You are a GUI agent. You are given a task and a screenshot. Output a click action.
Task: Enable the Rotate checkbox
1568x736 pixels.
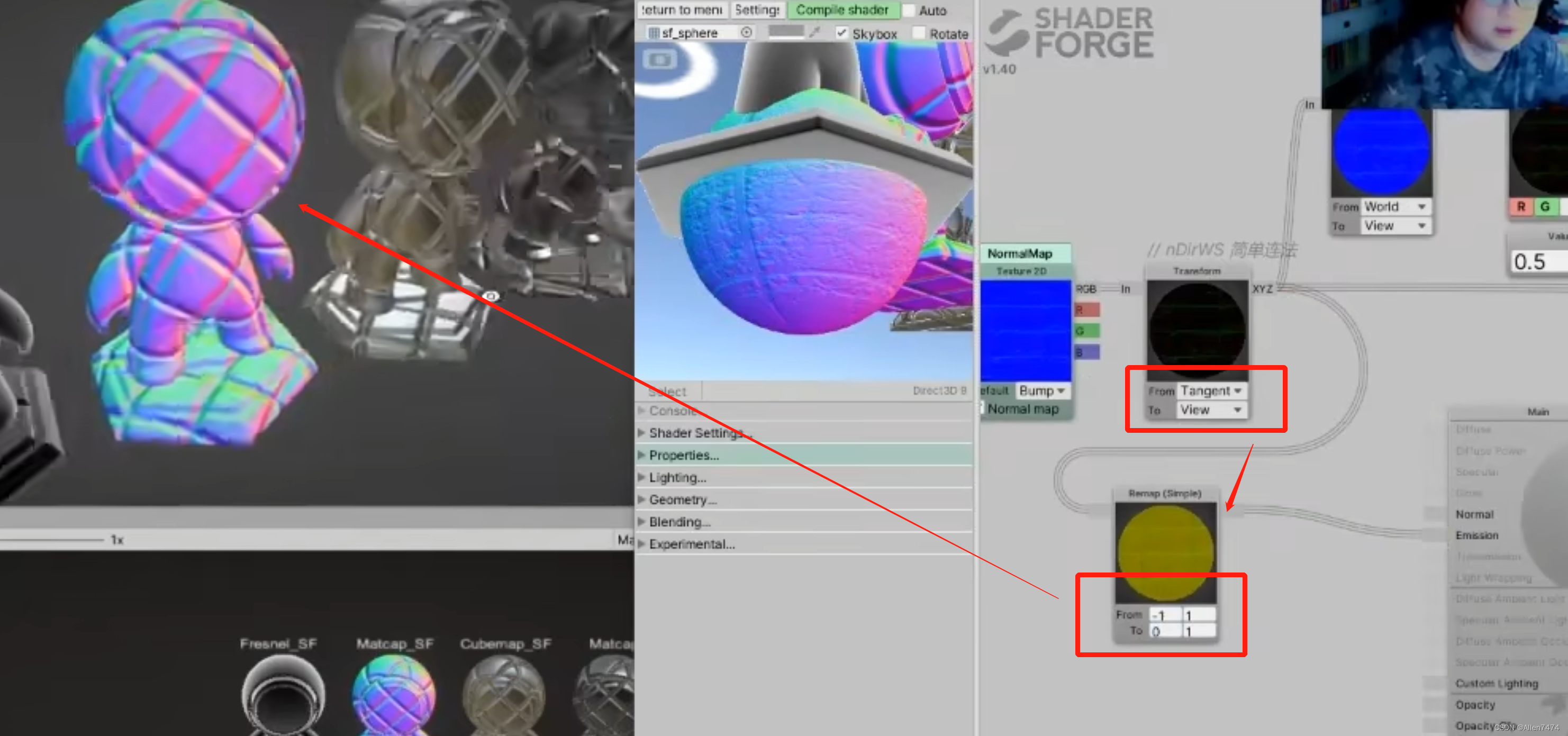pos(919,33)
